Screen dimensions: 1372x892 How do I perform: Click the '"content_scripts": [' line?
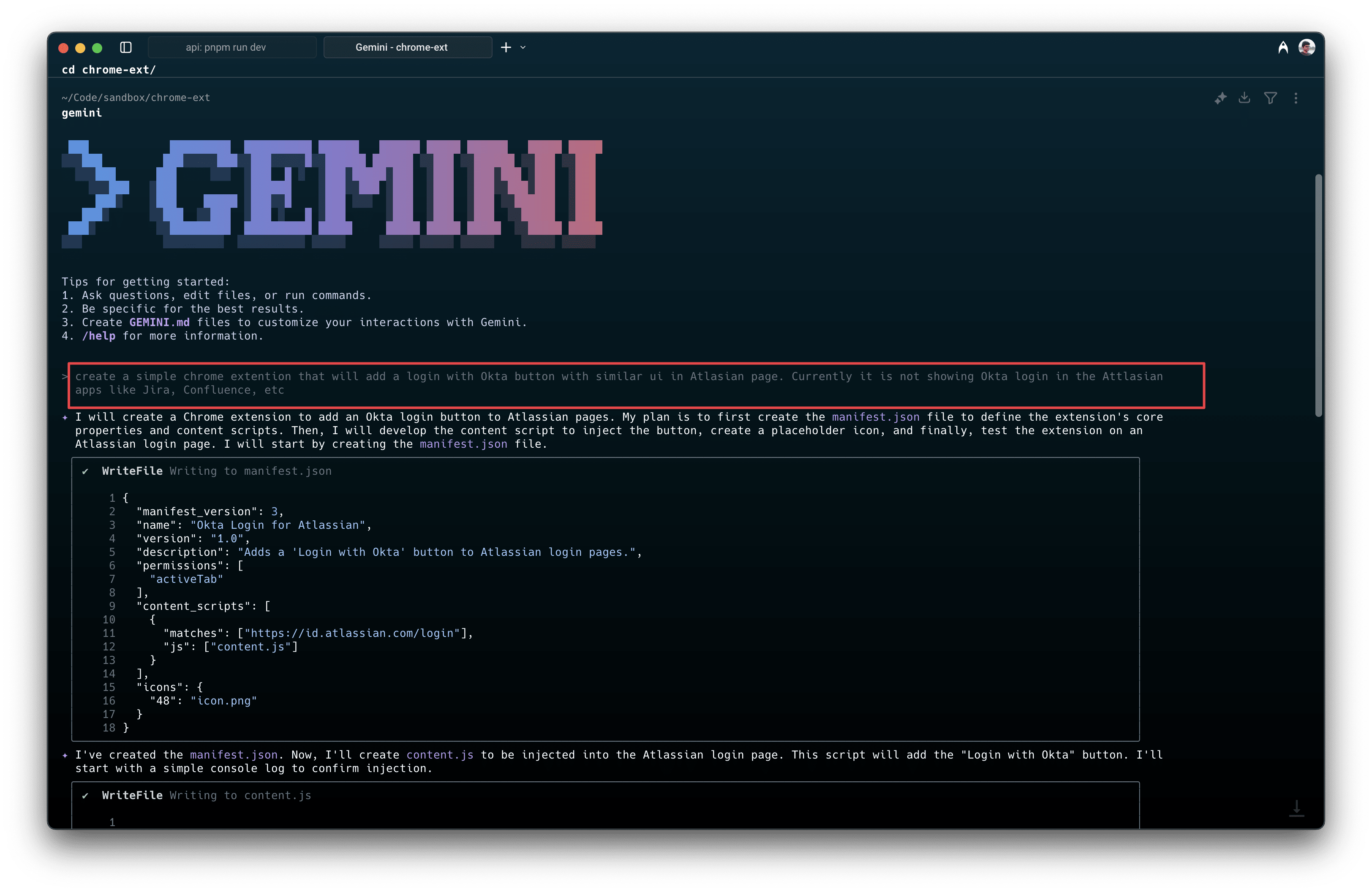(x=204, y=606)
